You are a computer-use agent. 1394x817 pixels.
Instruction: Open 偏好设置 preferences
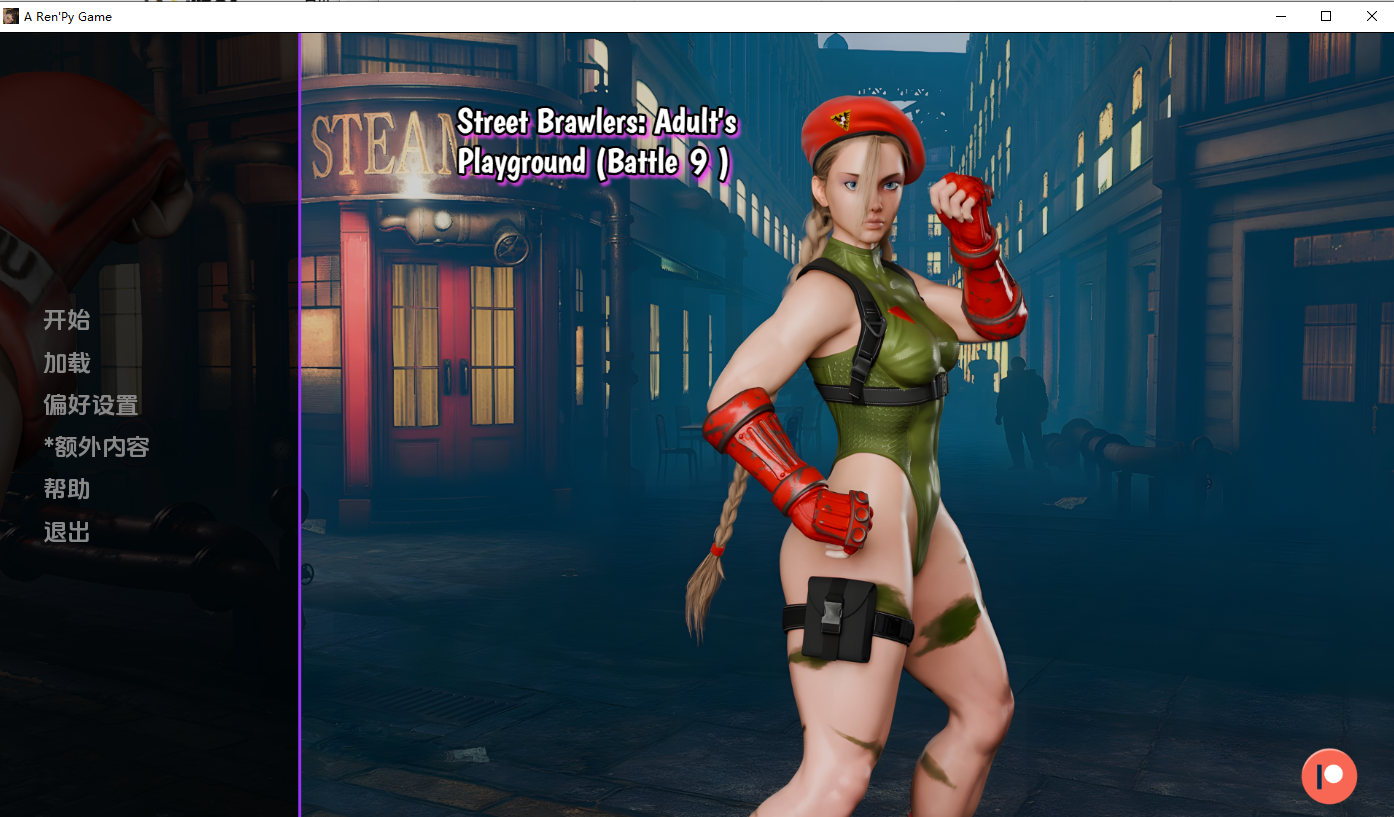[90, 405]
